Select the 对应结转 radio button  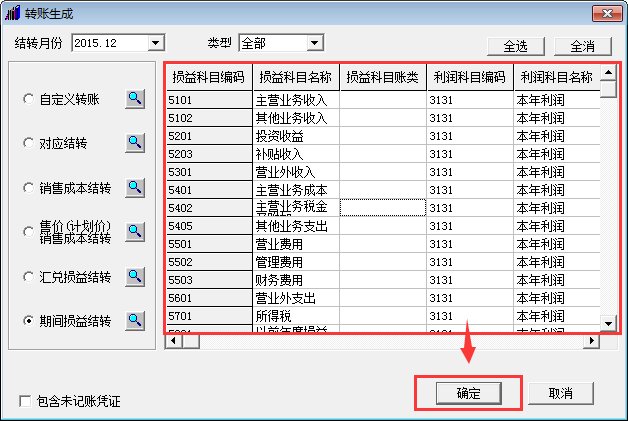coord(28,143)
